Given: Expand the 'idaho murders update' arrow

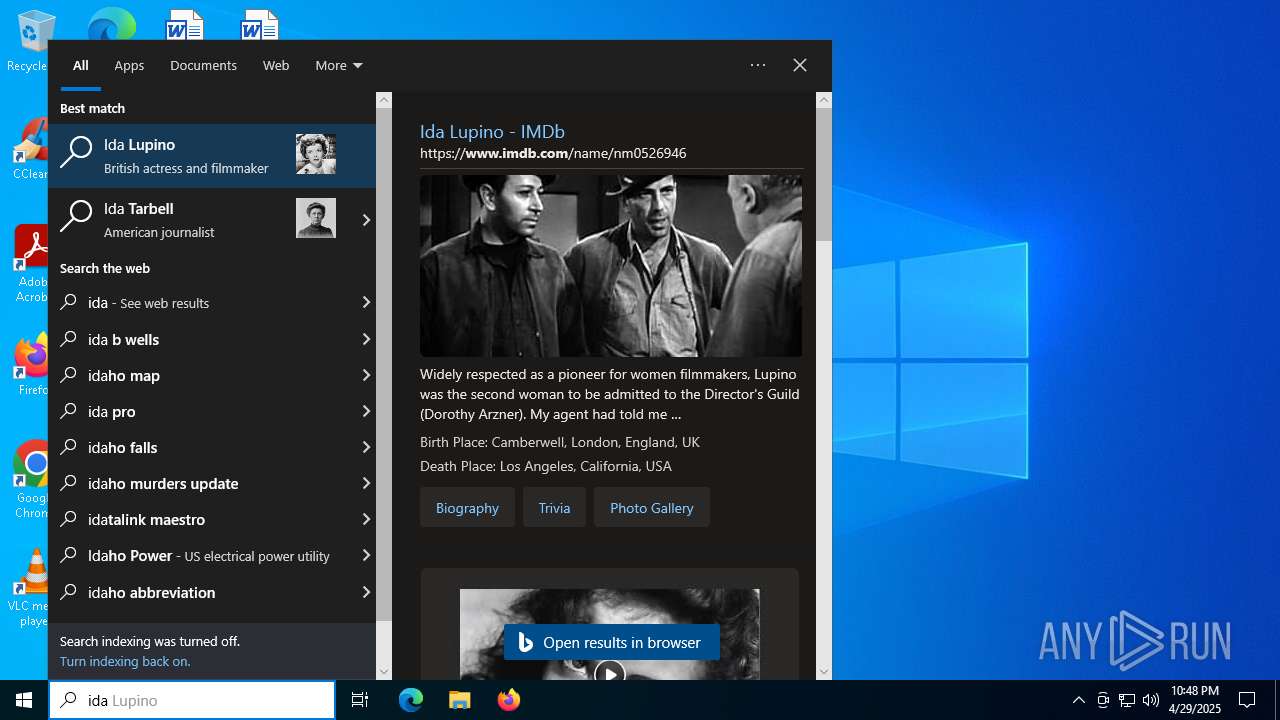Looking at the screenshot, I should pos(366,483).
